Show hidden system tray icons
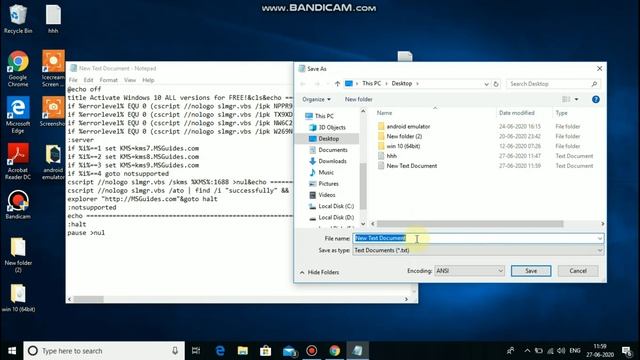The image size is (640, 360). coord(527,351)
